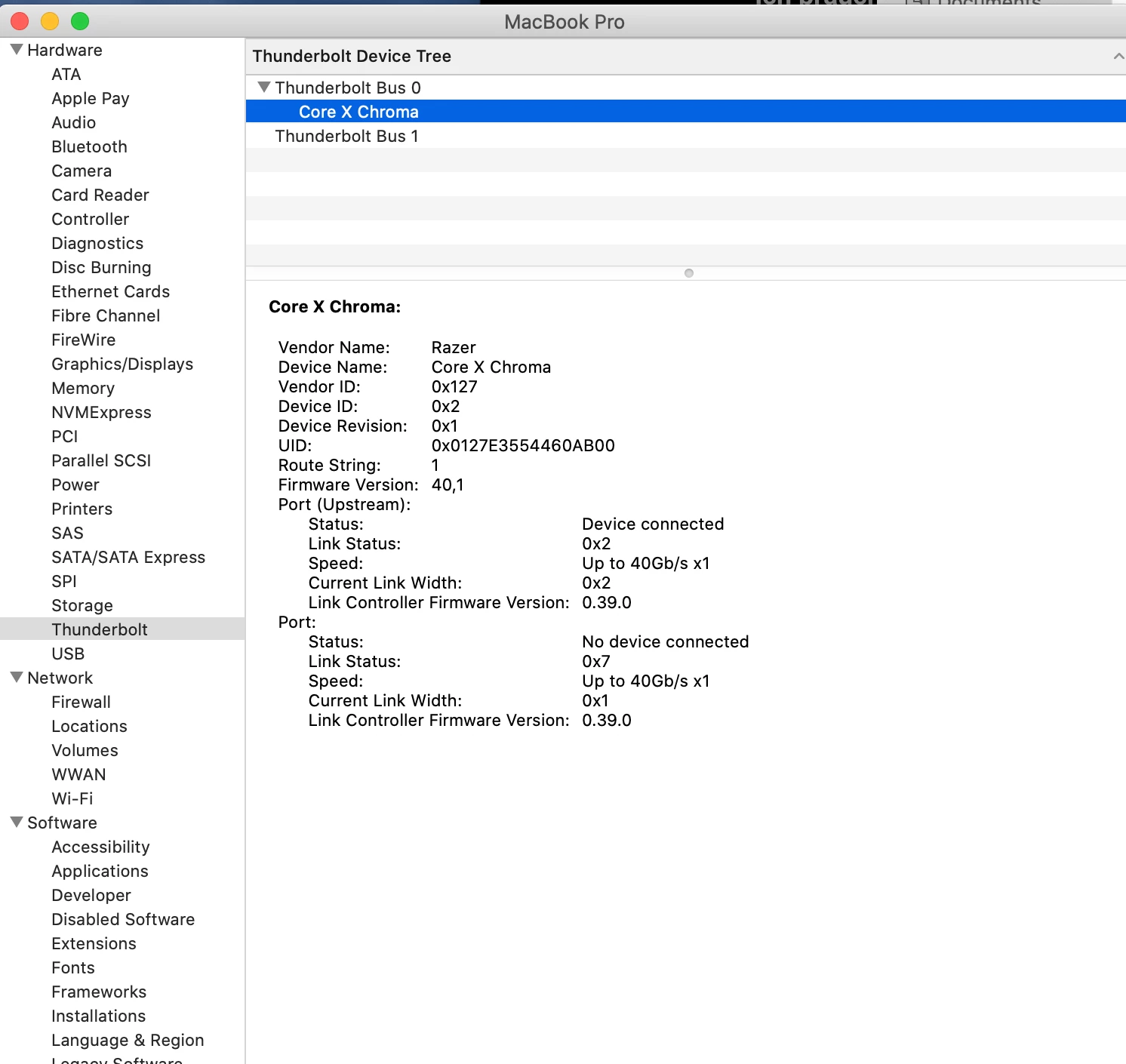Select Locations under Network
The image size is (1126, 1064).
[x=89, y=726]
